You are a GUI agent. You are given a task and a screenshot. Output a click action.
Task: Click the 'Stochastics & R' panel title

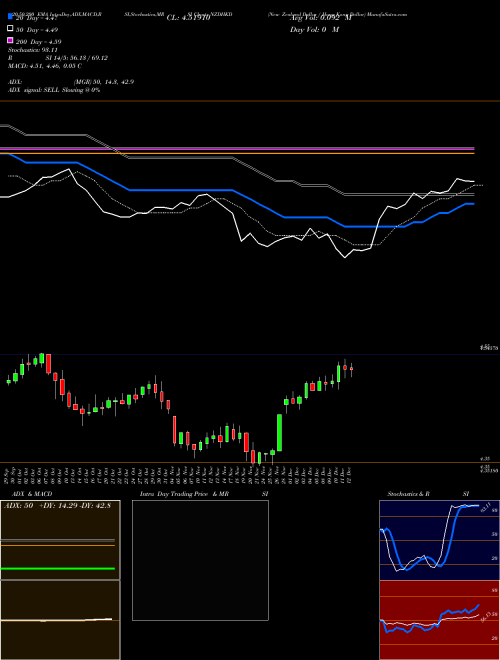click(408, 494)
